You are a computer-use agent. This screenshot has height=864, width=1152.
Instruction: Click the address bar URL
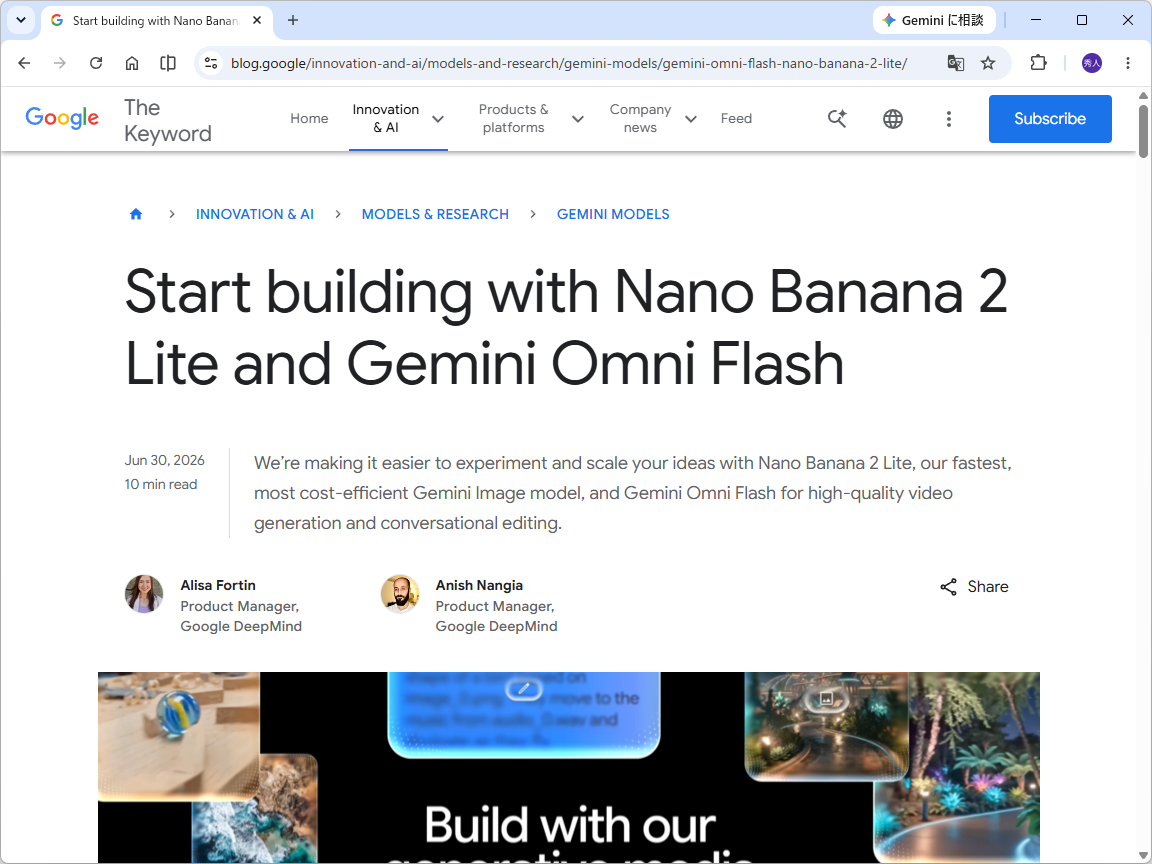(x=569, y=63)
